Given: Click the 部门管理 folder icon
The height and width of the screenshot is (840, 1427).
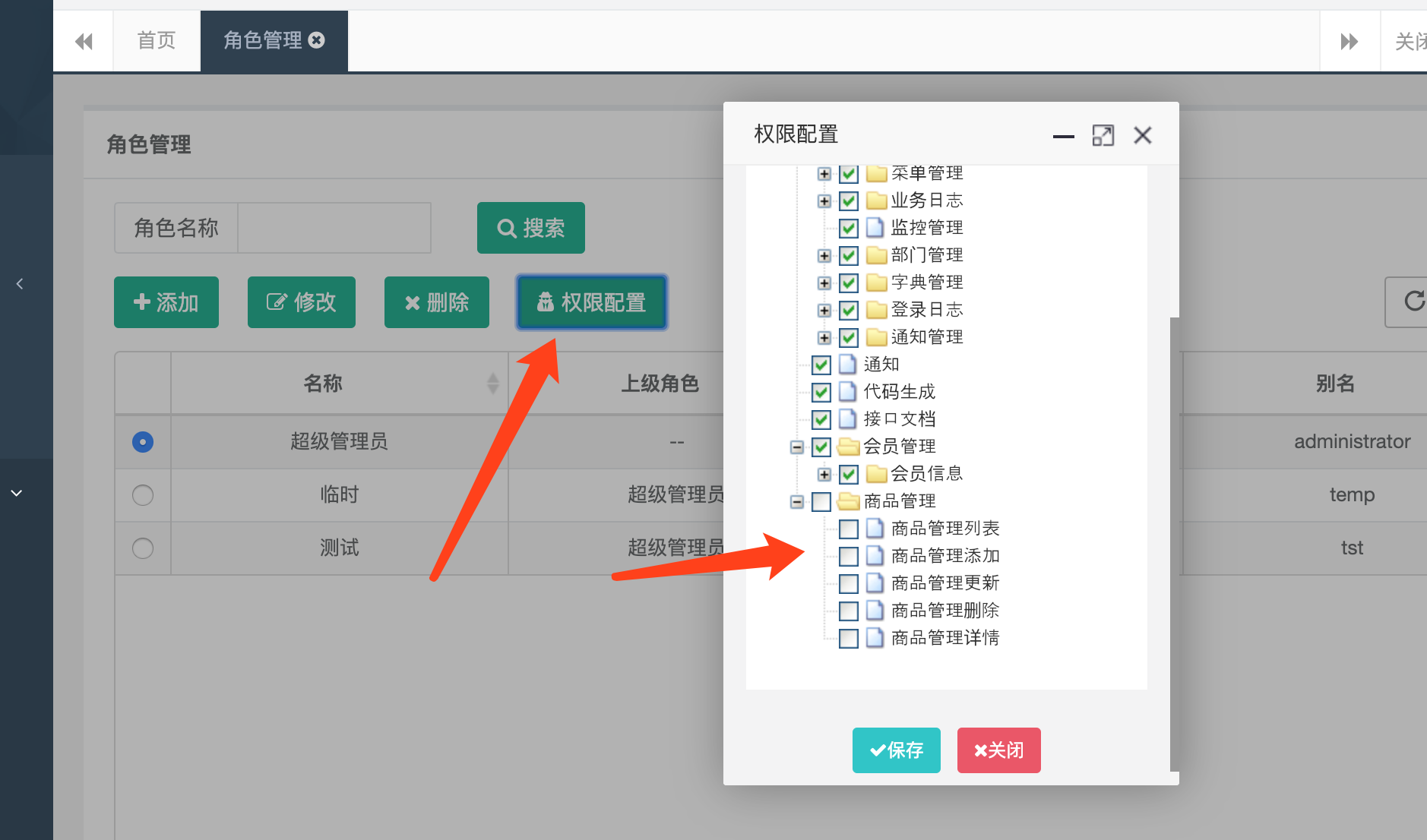Looking at the screenshot, I should [877, 254].
